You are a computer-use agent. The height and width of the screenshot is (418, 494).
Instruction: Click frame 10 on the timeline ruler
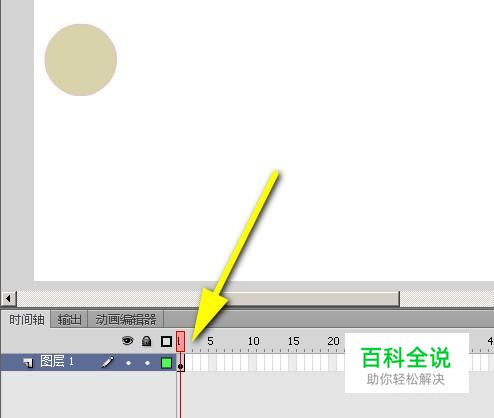point(252,342)
